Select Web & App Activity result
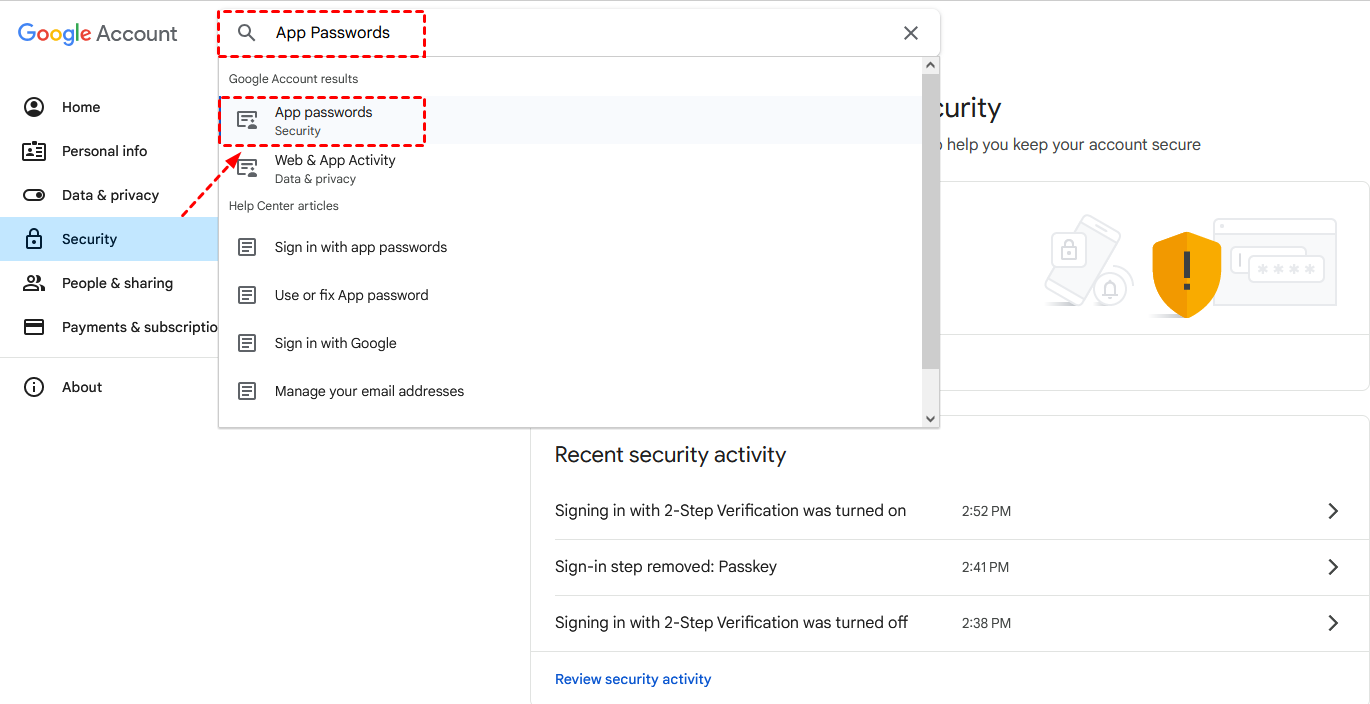This screenshot has height=704, width=1370. pos(335,168)
